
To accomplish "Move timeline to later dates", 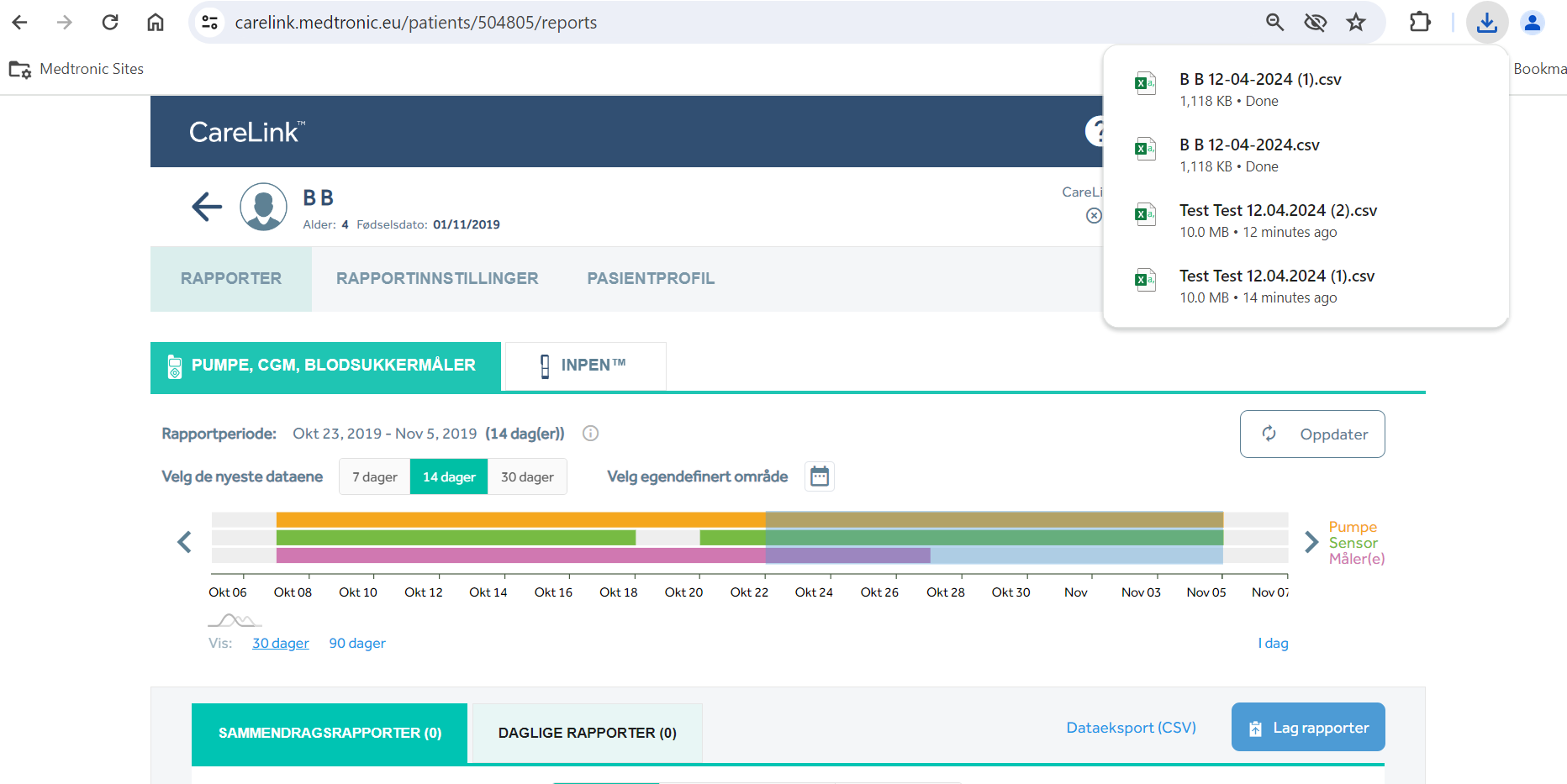I will tap(1311, 542).
